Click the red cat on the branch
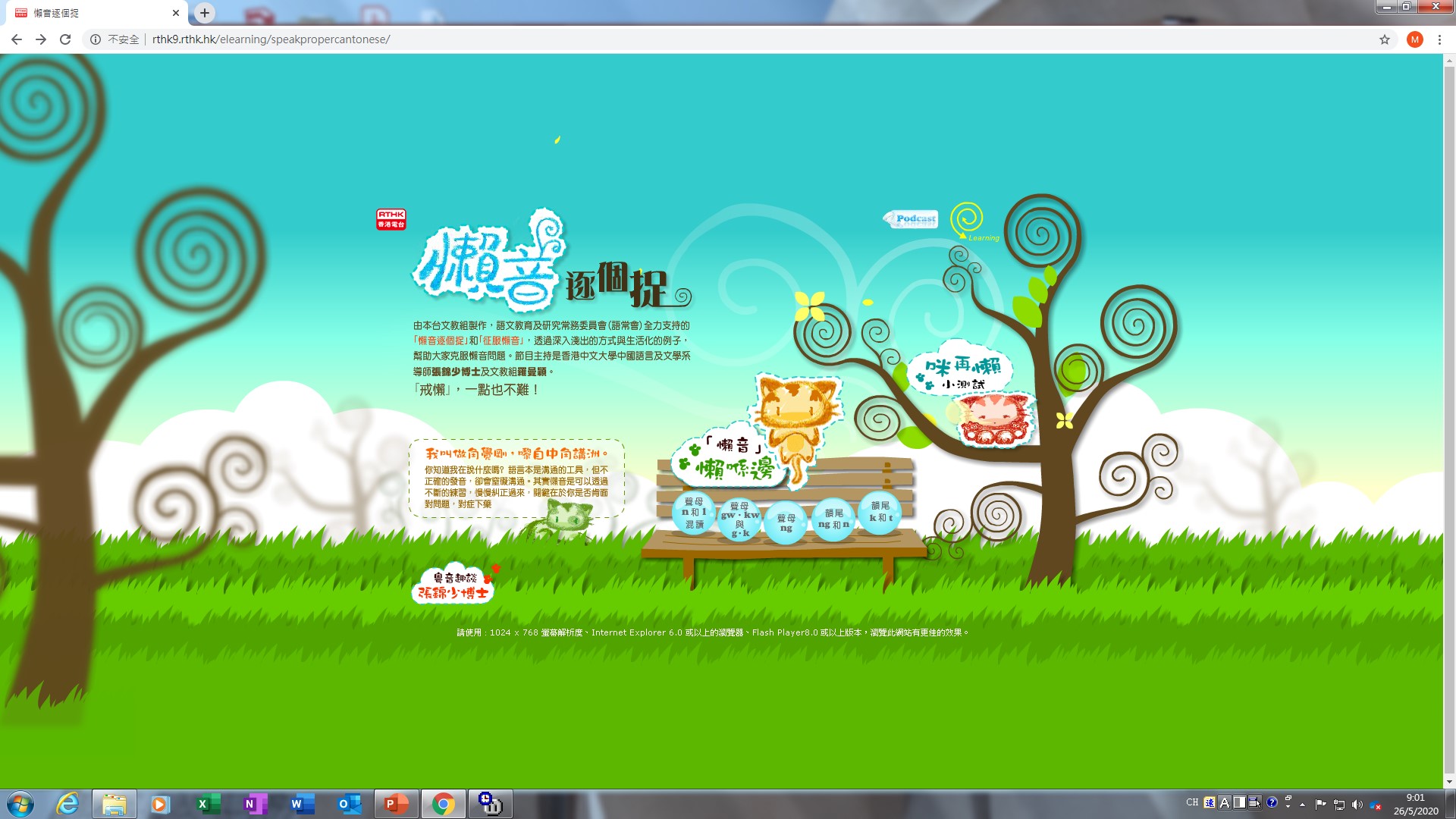Viewport: 1456px width, 819px height. pos(996,420)
